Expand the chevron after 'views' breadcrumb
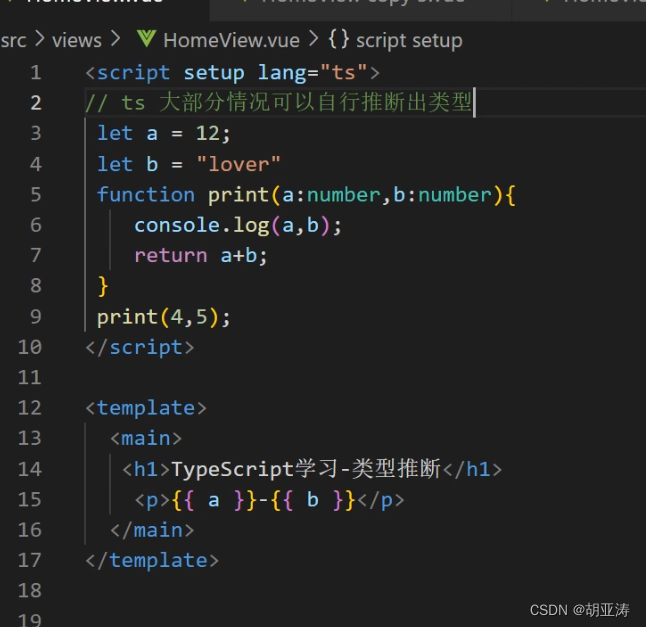The image size is (646, 627). tap(116, 39)
